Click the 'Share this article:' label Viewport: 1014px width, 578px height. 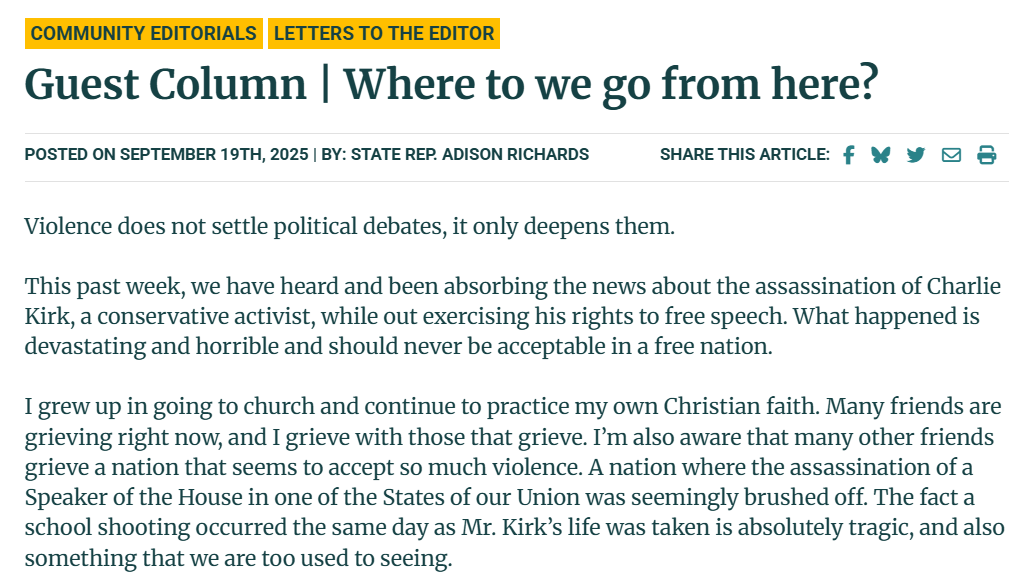pyautogui.click(x=744, y=155)
